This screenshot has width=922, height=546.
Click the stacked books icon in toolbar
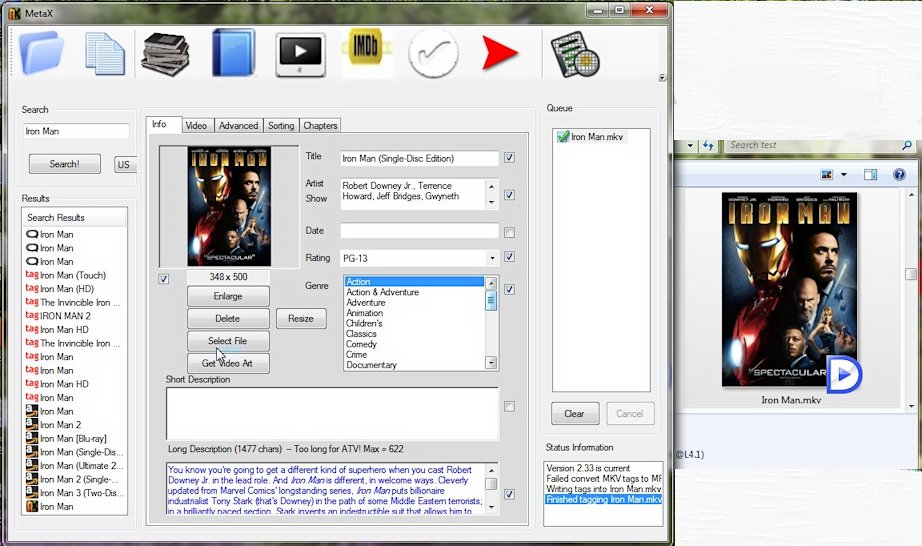[x=165, y=54]
